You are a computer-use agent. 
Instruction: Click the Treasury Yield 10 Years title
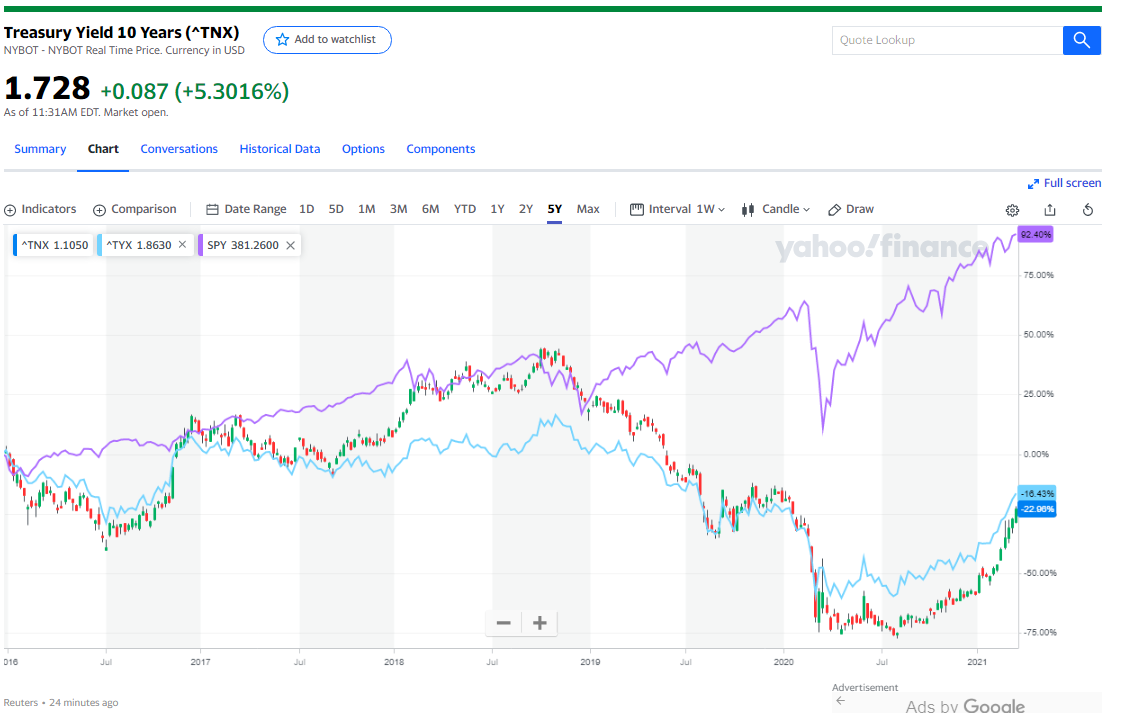(x=122, y=33)
